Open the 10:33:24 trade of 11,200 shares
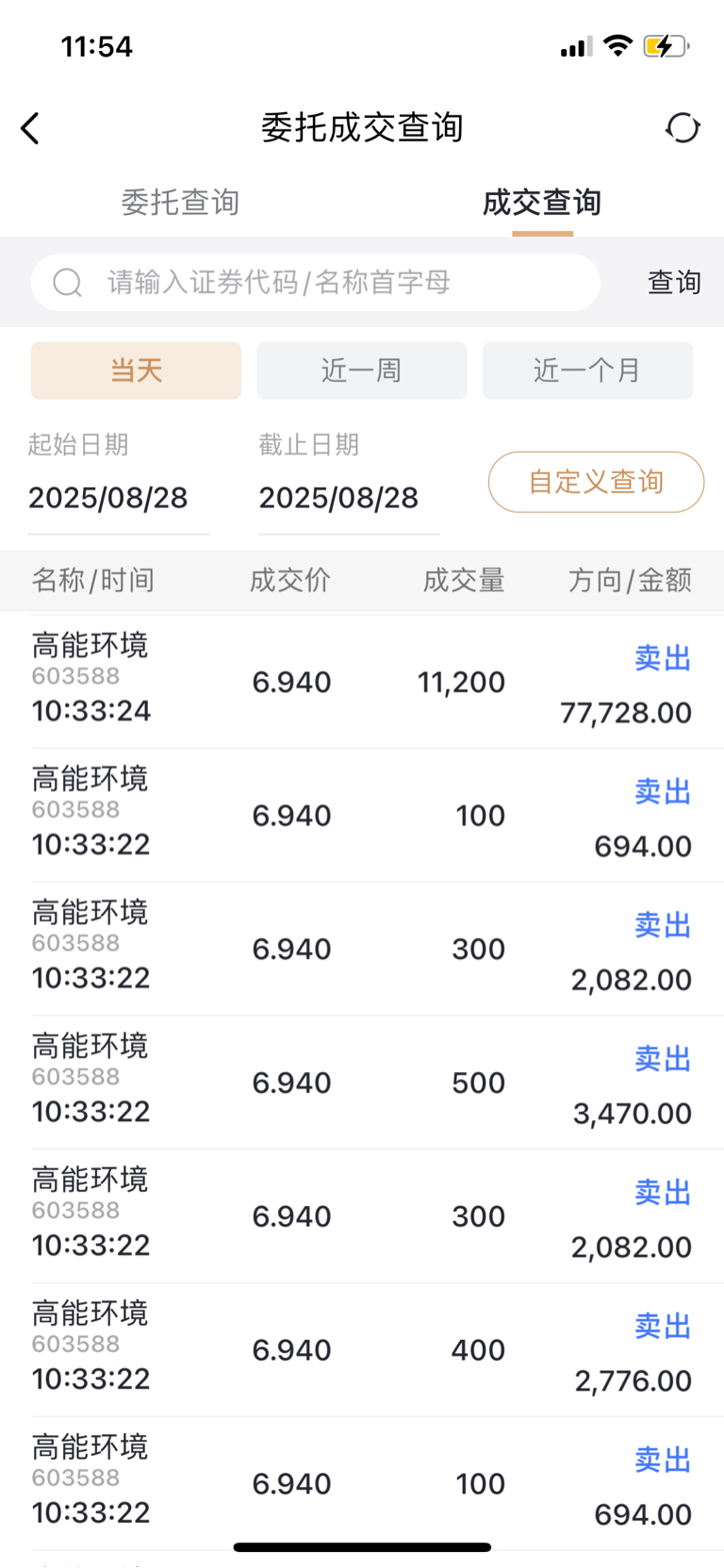This screenshot has height=1568, width=724. click(x=362, y=682)
